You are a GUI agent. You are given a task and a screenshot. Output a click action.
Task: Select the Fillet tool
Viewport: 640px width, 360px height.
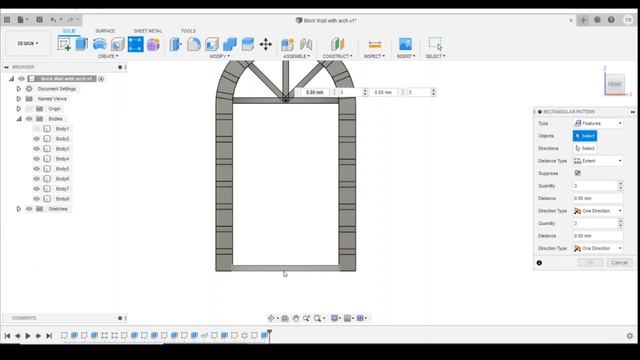[x=194, y=44]
